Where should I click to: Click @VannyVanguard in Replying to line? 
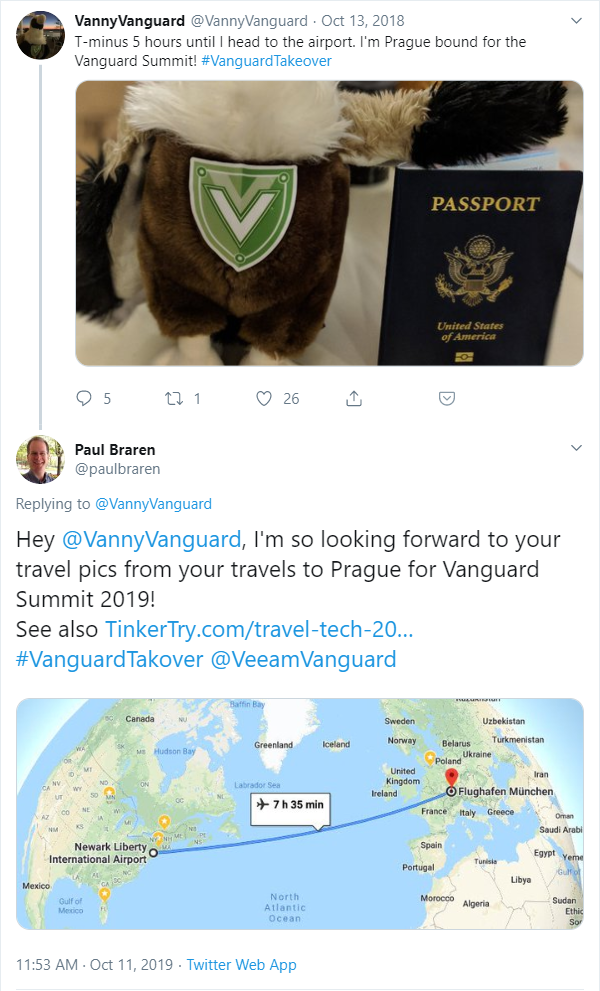tap(153, 504)
